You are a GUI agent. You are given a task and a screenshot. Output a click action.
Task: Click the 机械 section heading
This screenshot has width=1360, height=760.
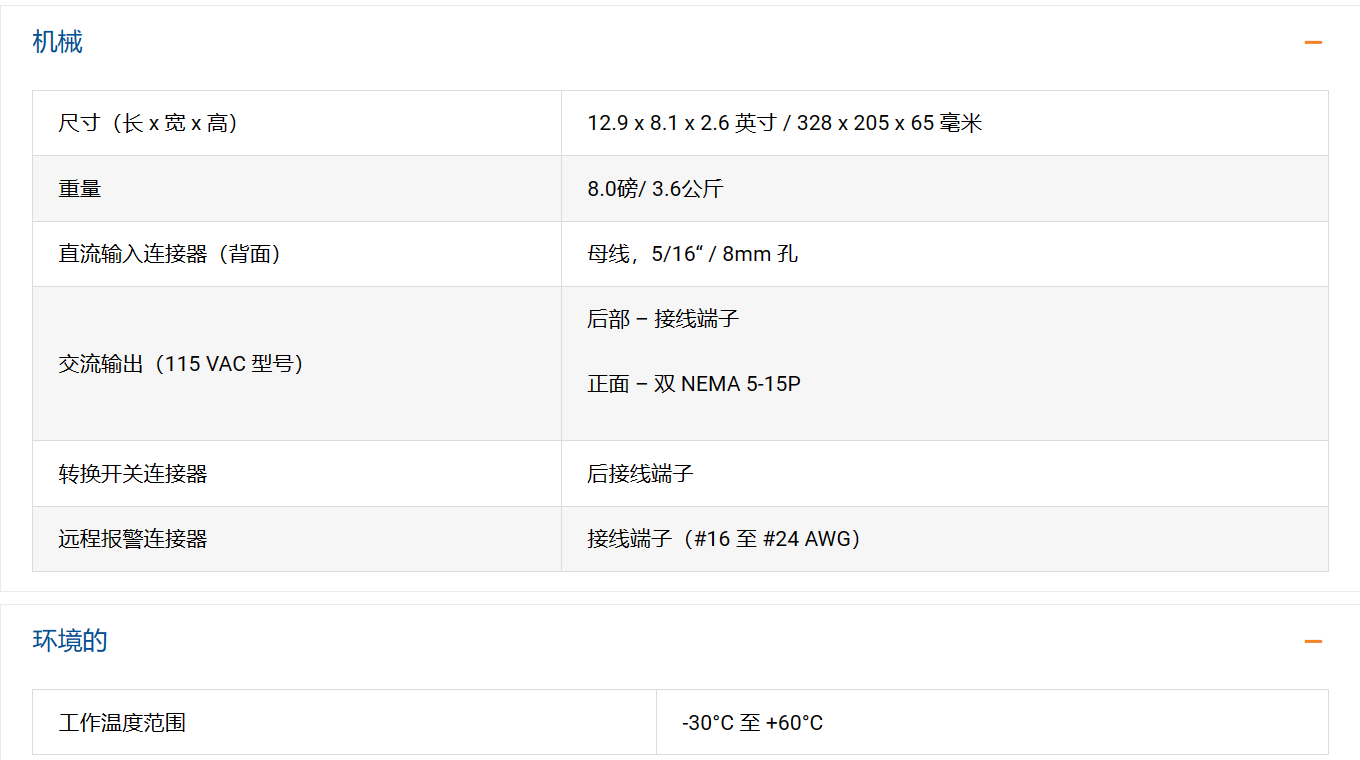[58, 42]
